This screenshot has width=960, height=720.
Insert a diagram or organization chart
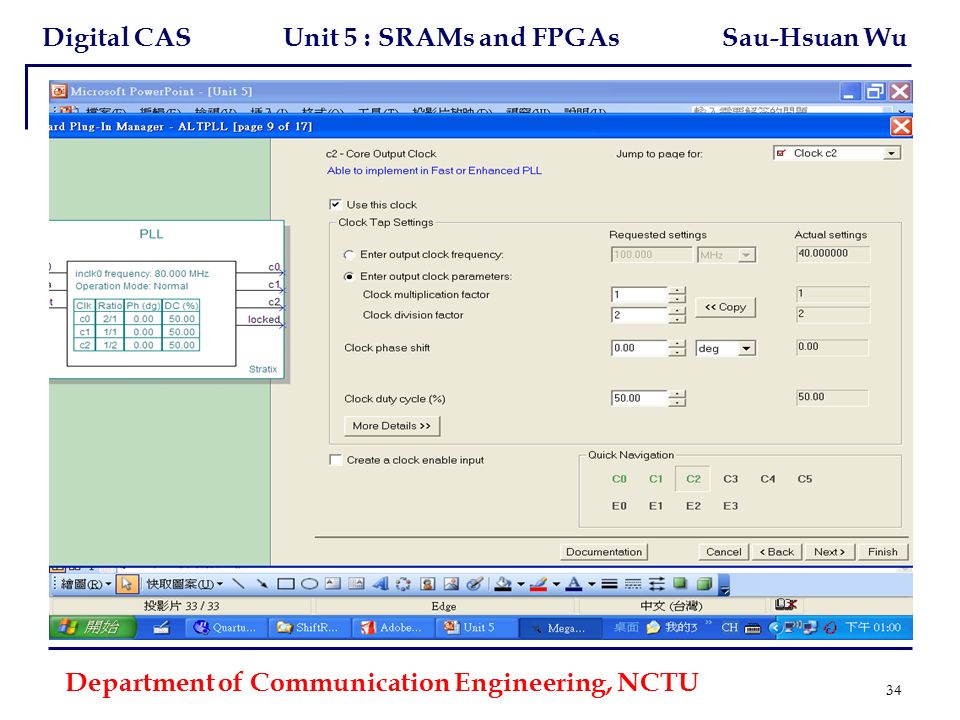click(x=403, y=583)
